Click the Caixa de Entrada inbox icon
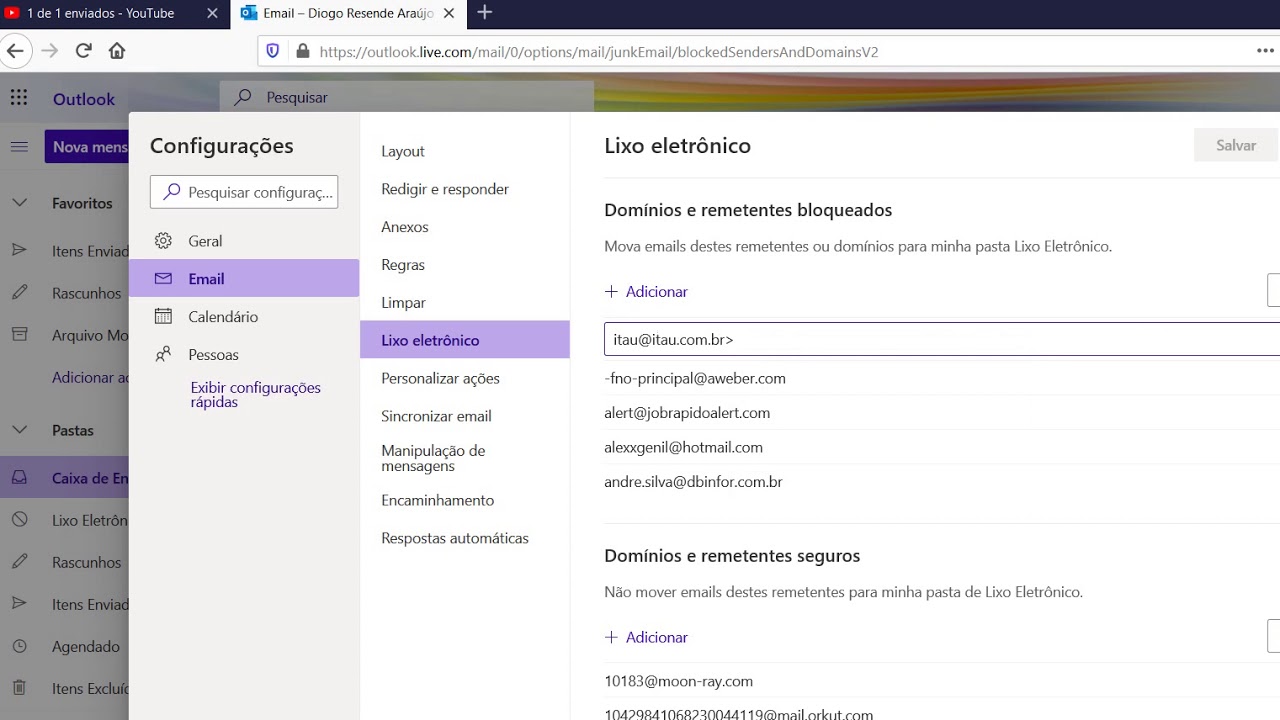The width and height of the screenshot is (1280, 720). [x=19, y=478]
